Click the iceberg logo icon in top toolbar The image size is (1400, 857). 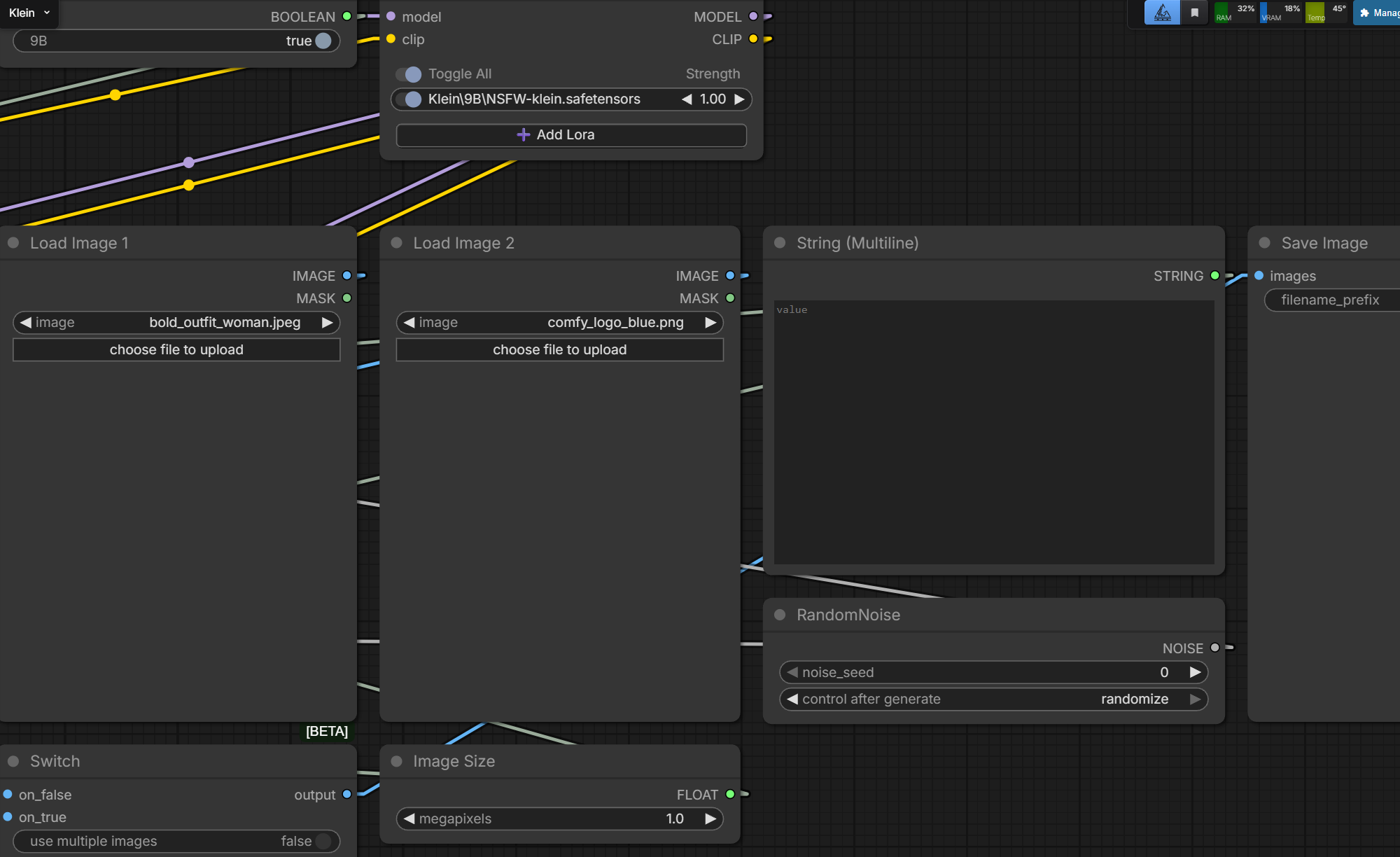[x=1162, y=13]
